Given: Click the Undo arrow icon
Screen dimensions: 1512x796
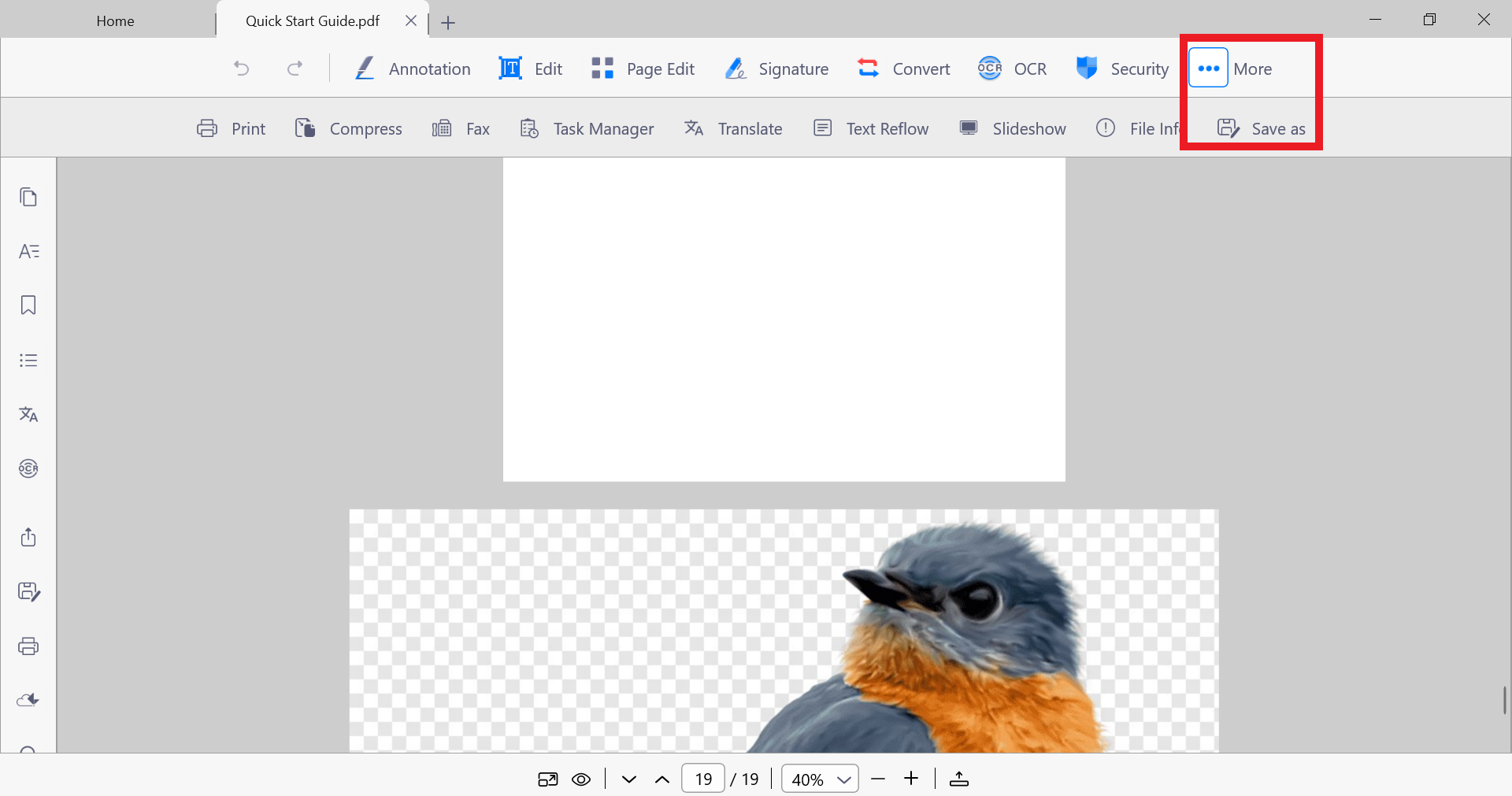Looking at the screenshot, I should pyautogui.click(x=242, y=68).
